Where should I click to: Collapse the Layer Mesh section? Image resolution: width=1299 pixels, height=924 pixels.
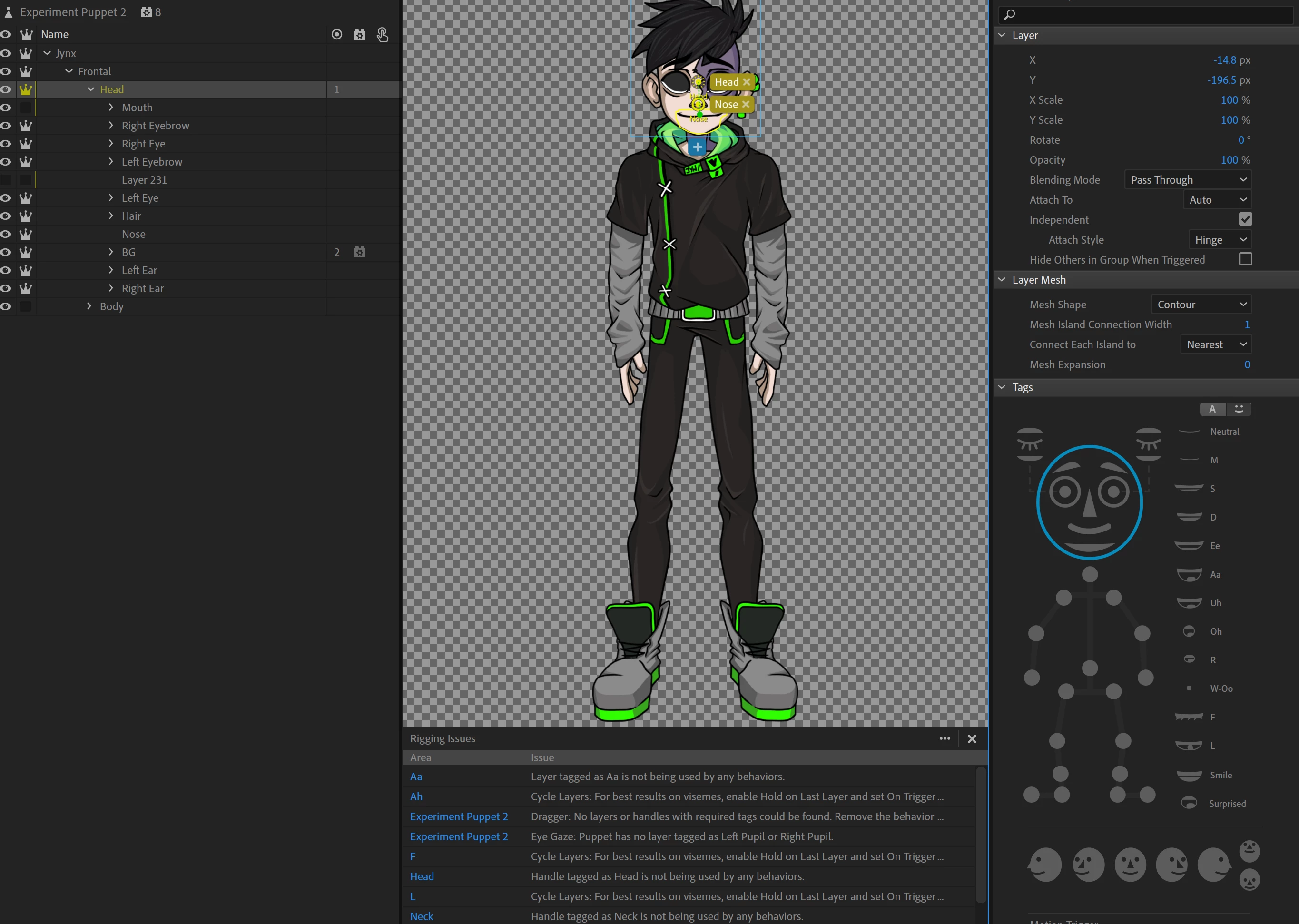1002,279
